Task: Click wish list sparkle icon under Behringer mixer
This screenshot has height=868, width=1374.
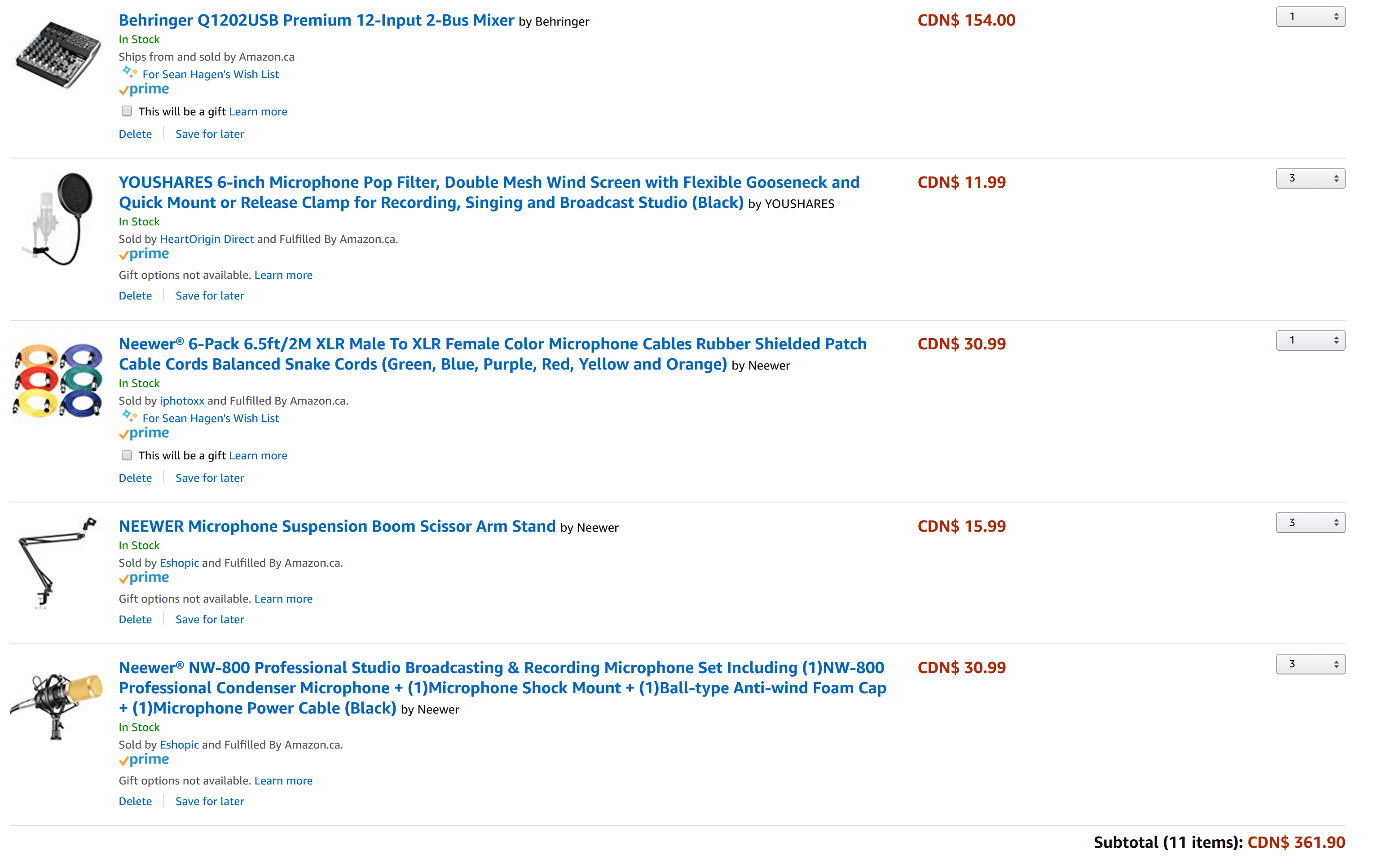Action: pyautogui.click(x=129, y=72)
